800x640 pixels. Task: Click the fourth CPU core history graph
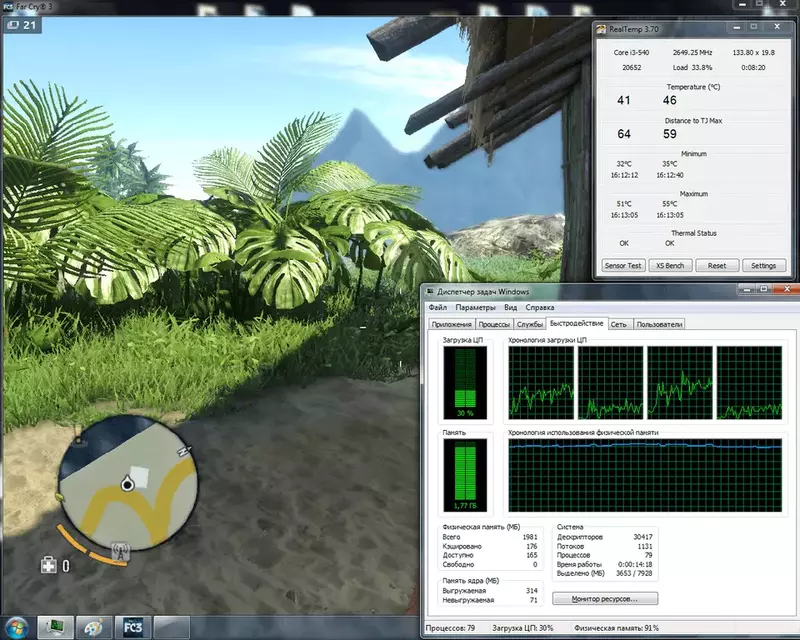click(x=749, y=383)
